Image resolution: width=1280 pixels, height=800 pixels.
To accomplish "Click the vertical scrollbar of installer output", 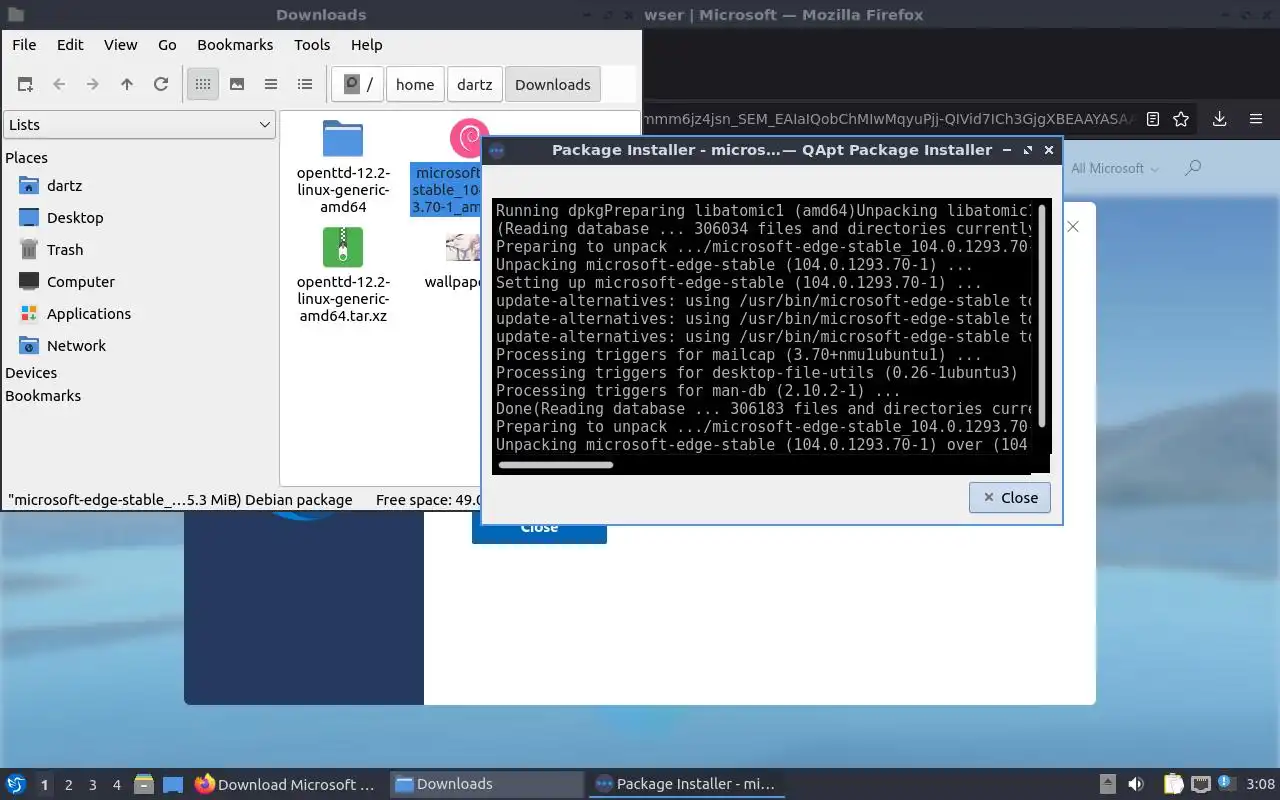I will 1043,315.
